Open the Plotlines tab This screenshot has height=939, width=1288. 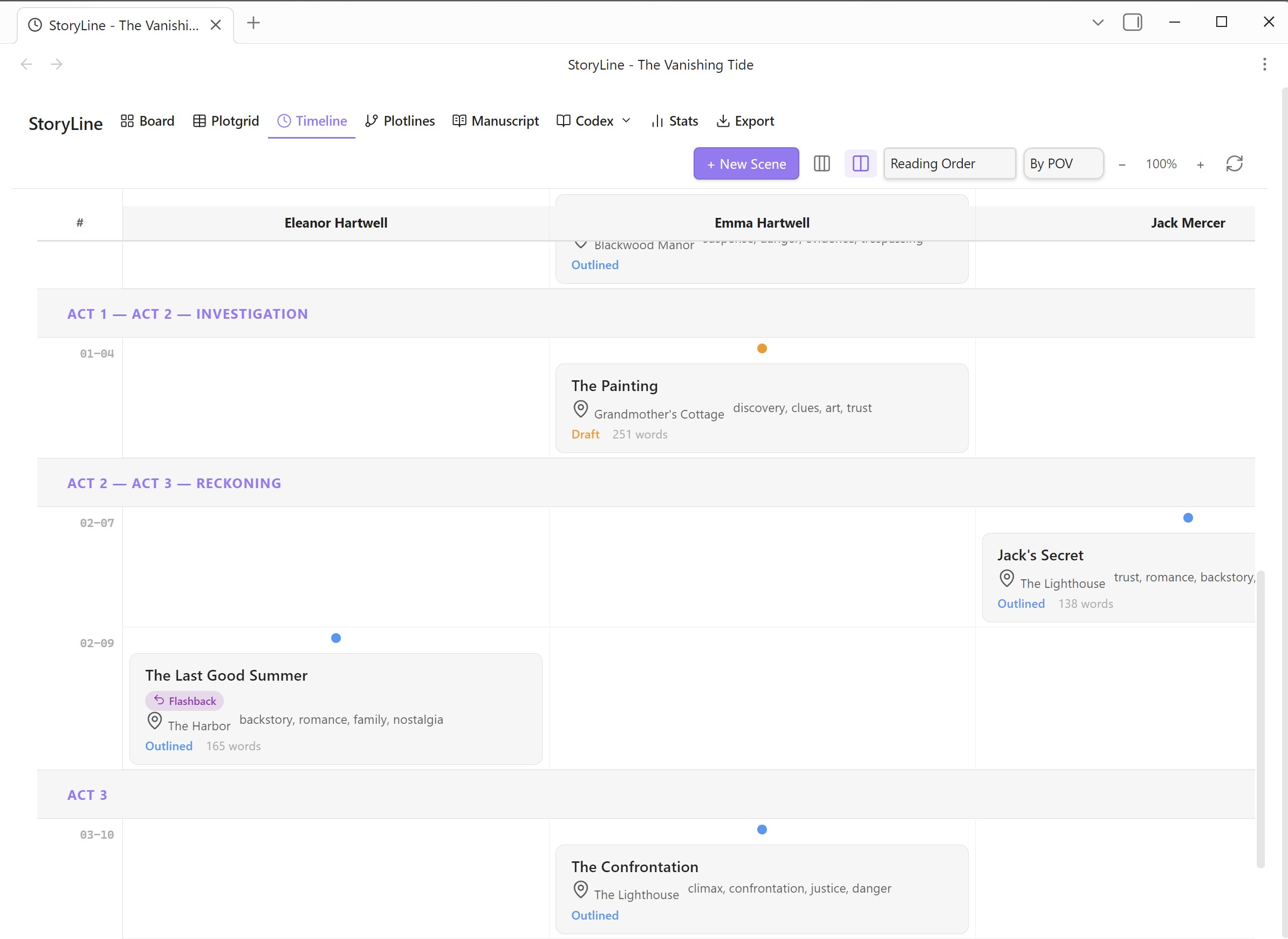pyautogui.click(x=400, y=121)
